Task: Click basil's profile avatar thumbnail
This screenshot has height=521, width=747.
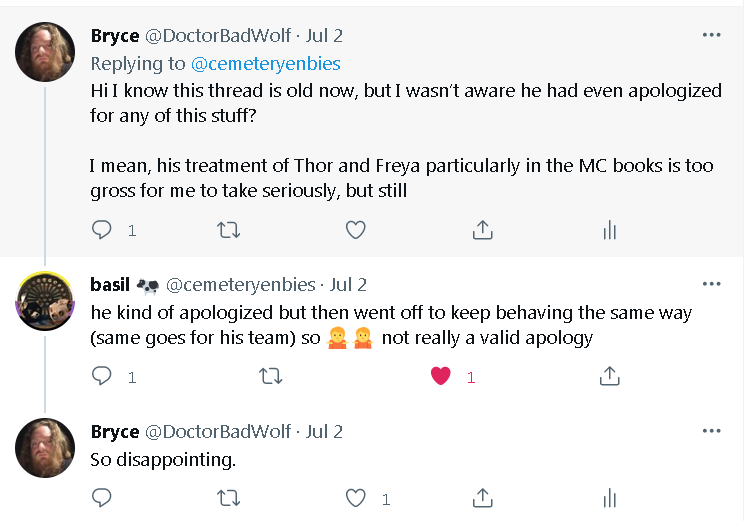Action: point(44,299)
